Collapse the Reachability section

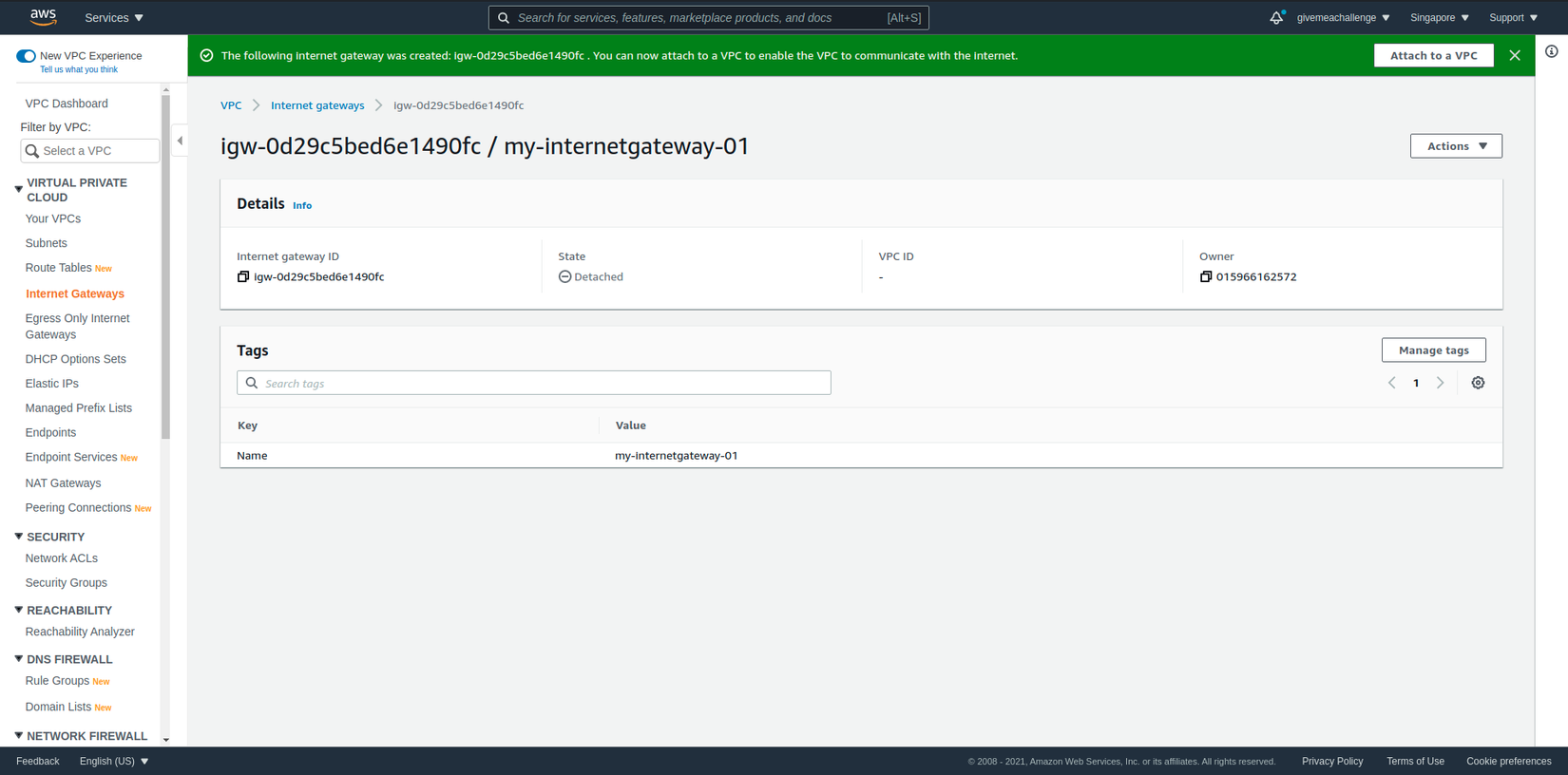(x=18, y=610)
